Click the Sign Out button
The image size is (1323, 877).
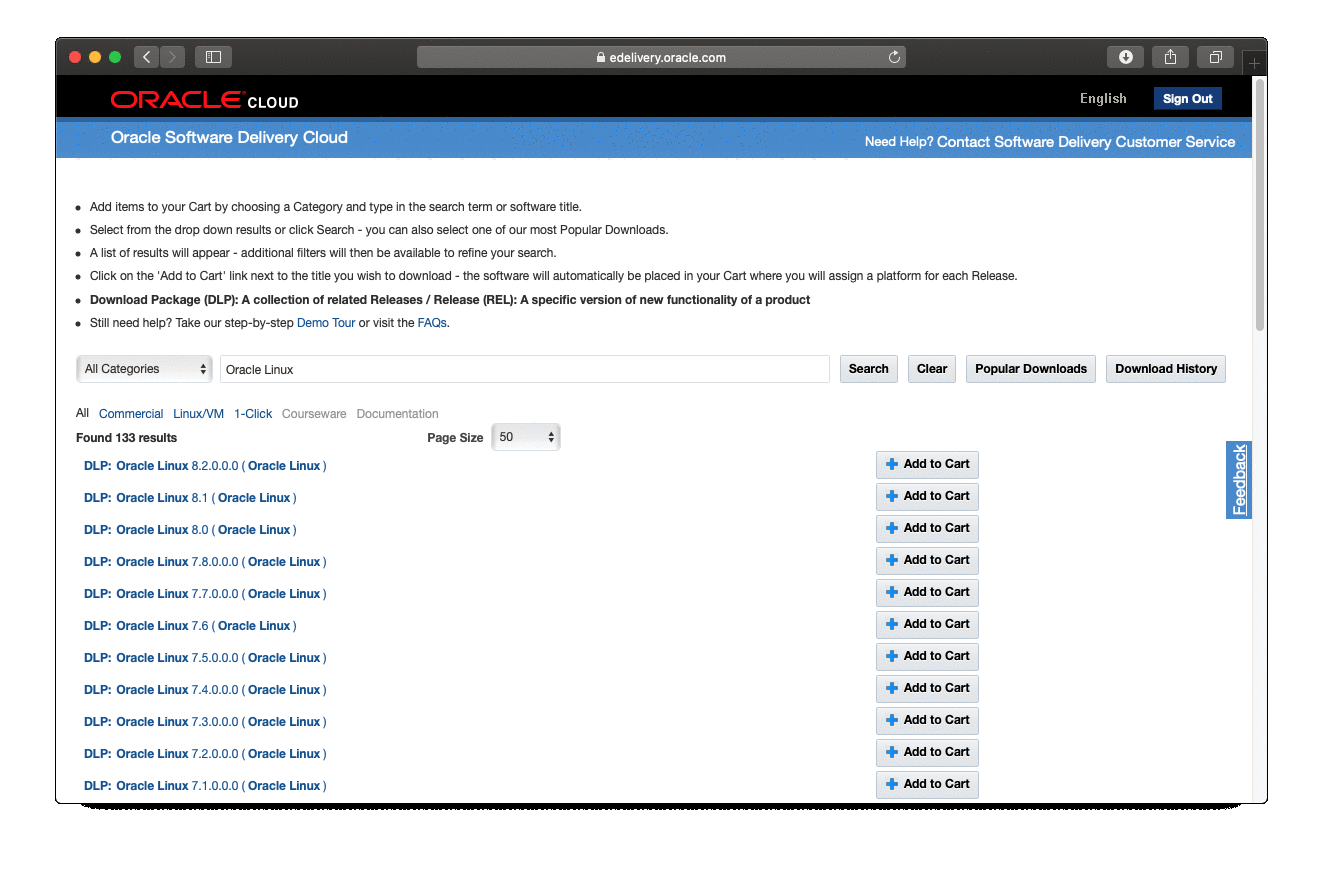[1187, 99]
